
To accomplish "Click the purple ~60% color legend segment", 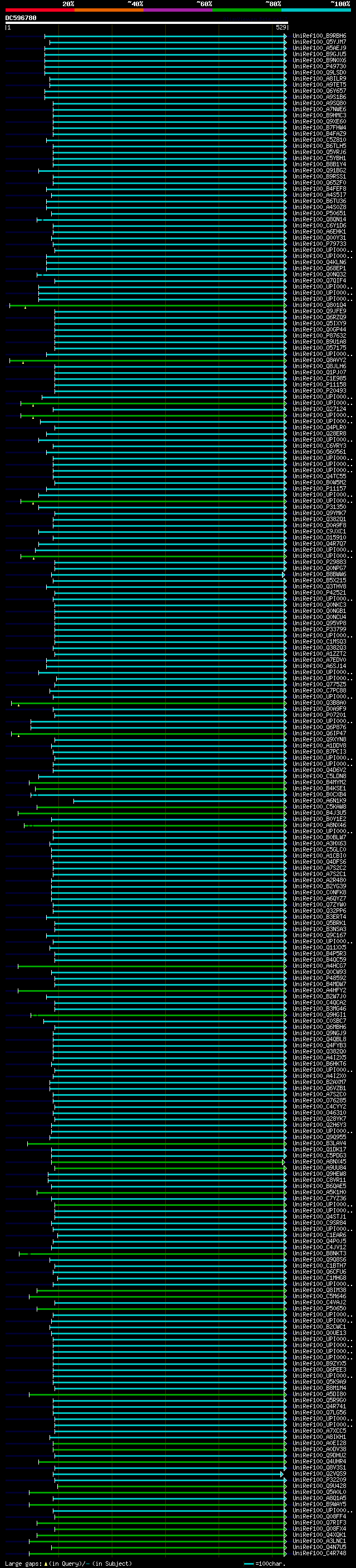I will tap(179, 11).
